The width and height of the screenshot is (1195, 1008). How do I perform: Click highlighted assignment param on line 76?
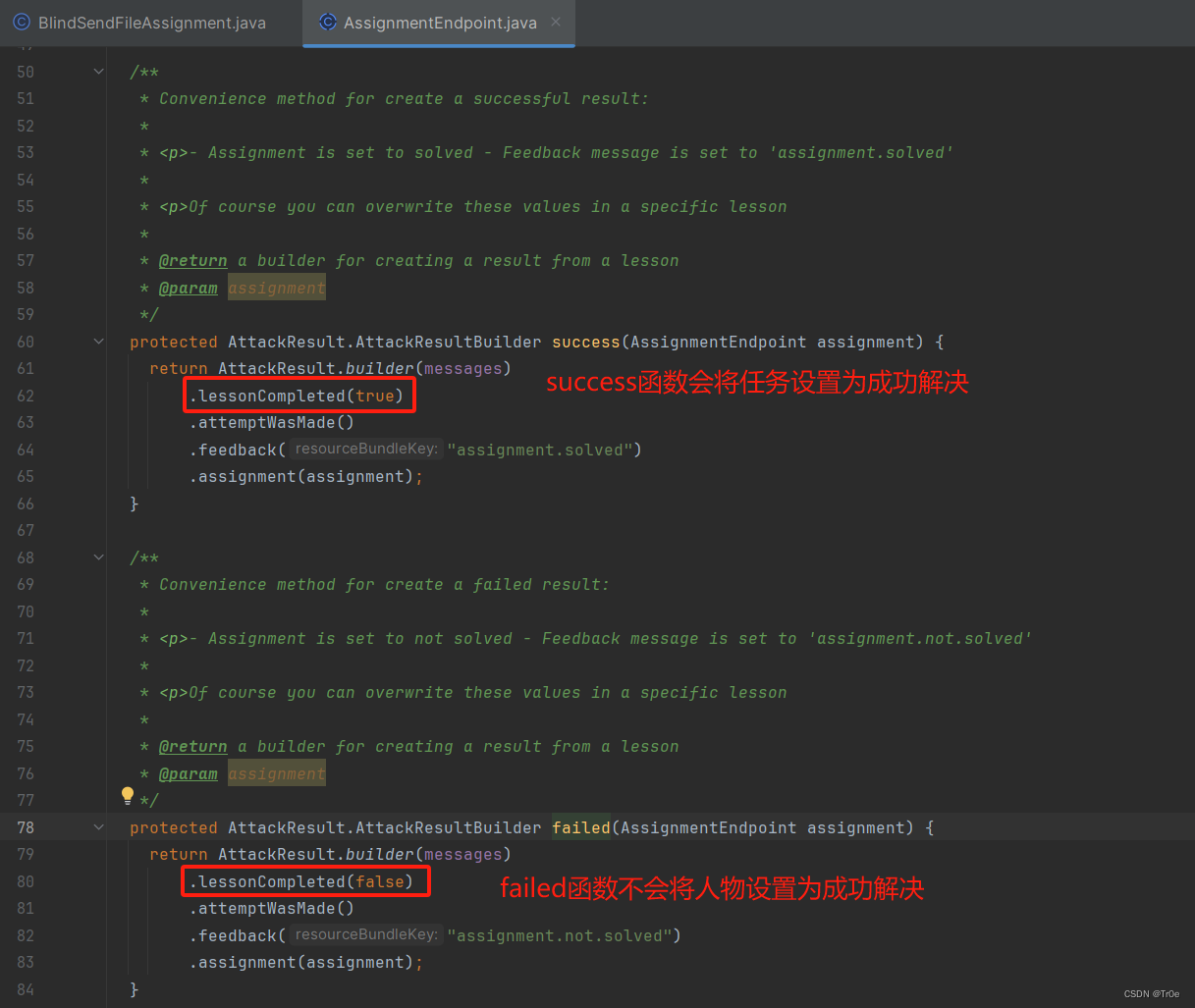(277, 773)
